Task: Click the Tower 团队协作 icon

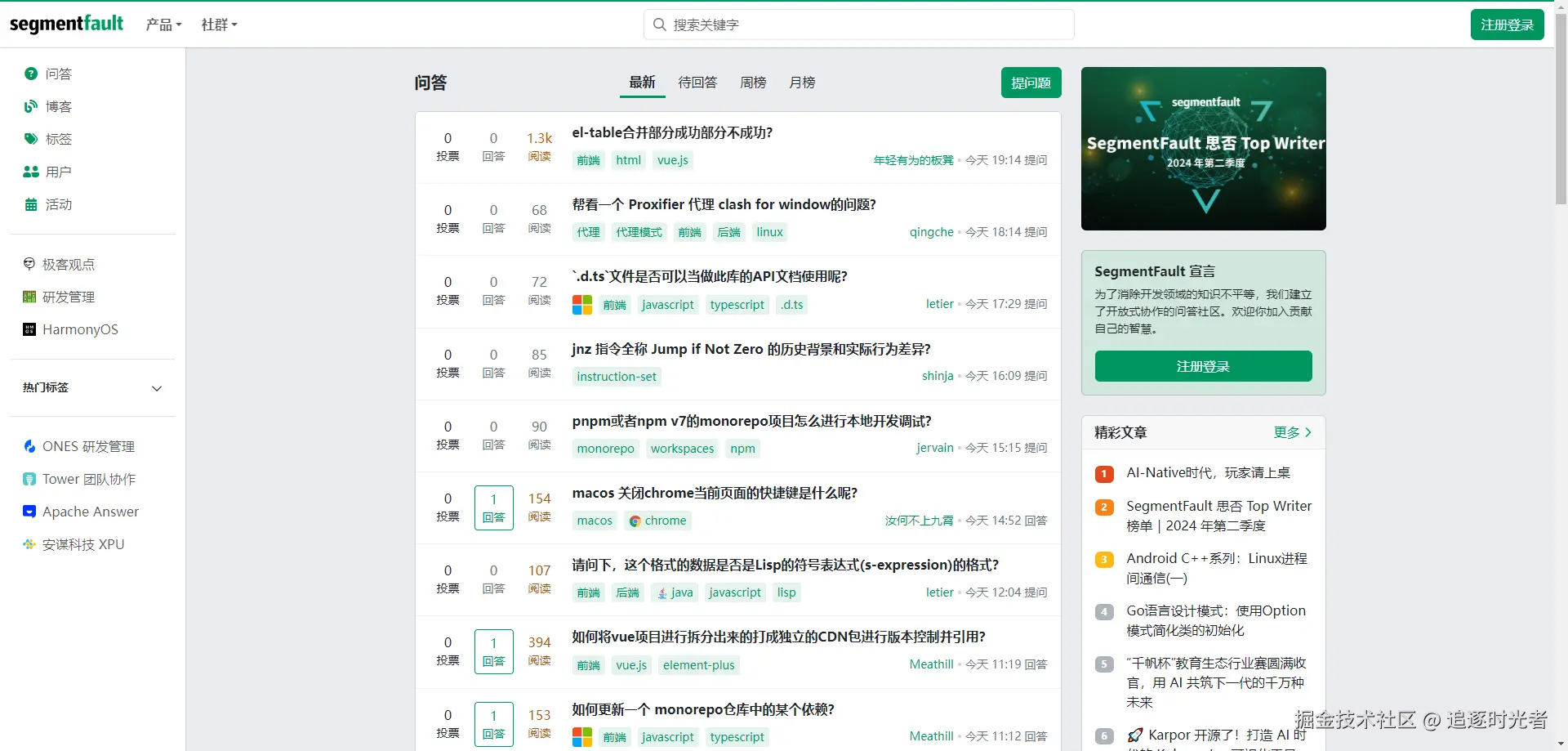Action: (x=29, y=479)
